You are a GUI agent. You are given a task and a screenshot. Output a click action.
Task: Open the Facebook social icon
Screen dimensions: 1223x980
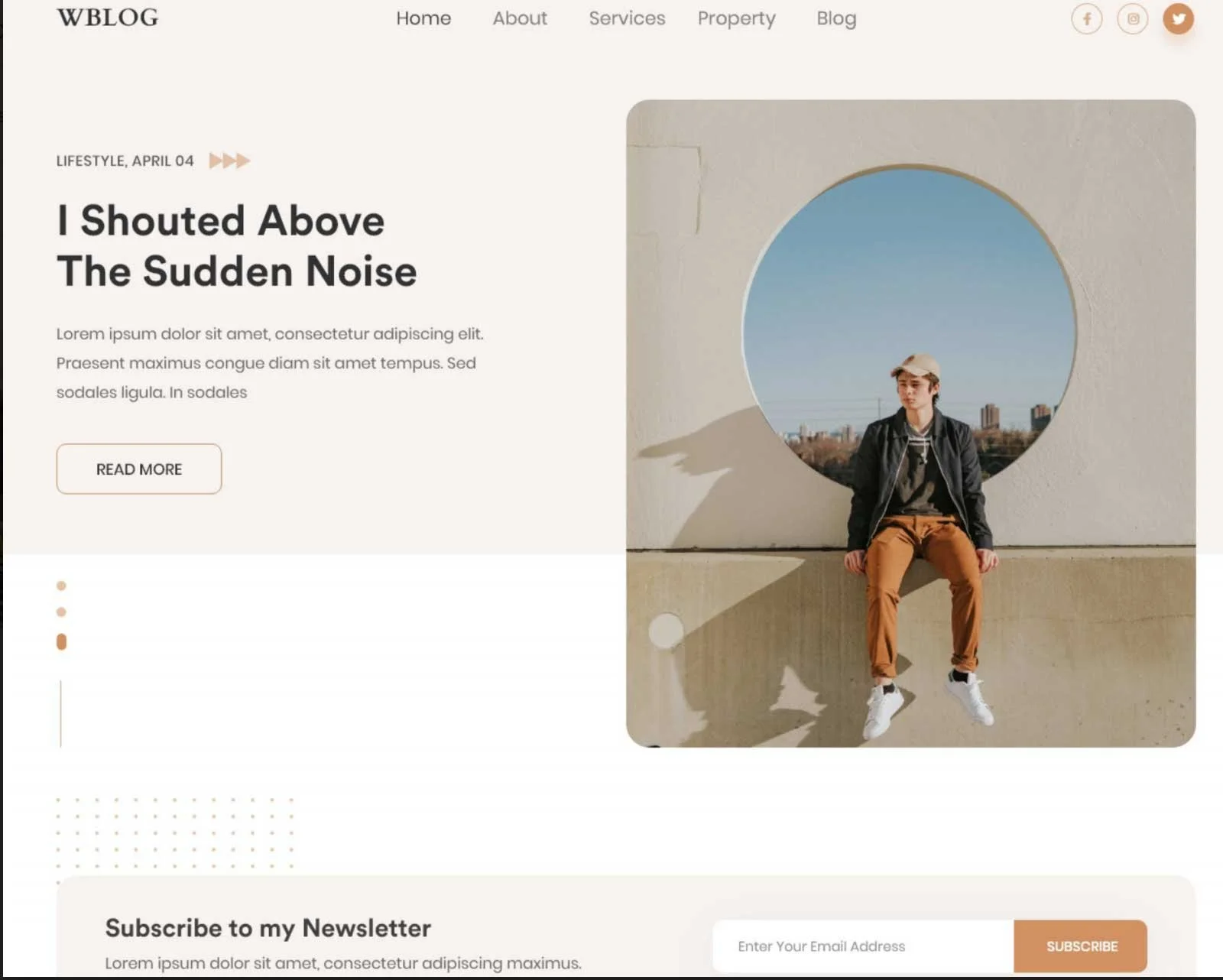pos(1086,18)
